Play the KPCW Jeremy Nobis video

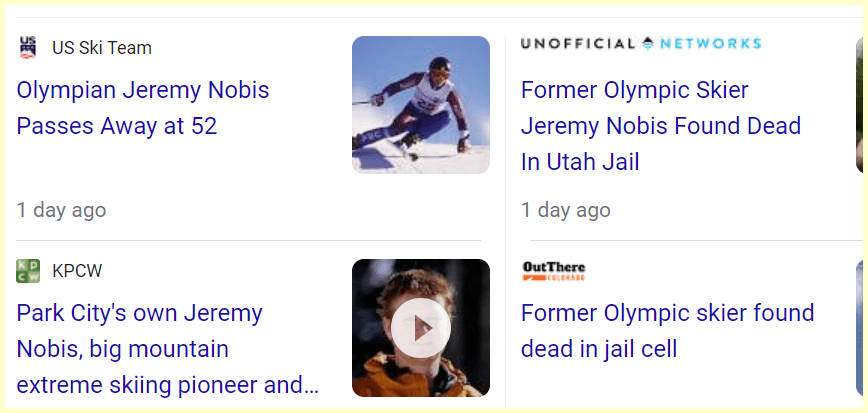[x=421, y=328]
